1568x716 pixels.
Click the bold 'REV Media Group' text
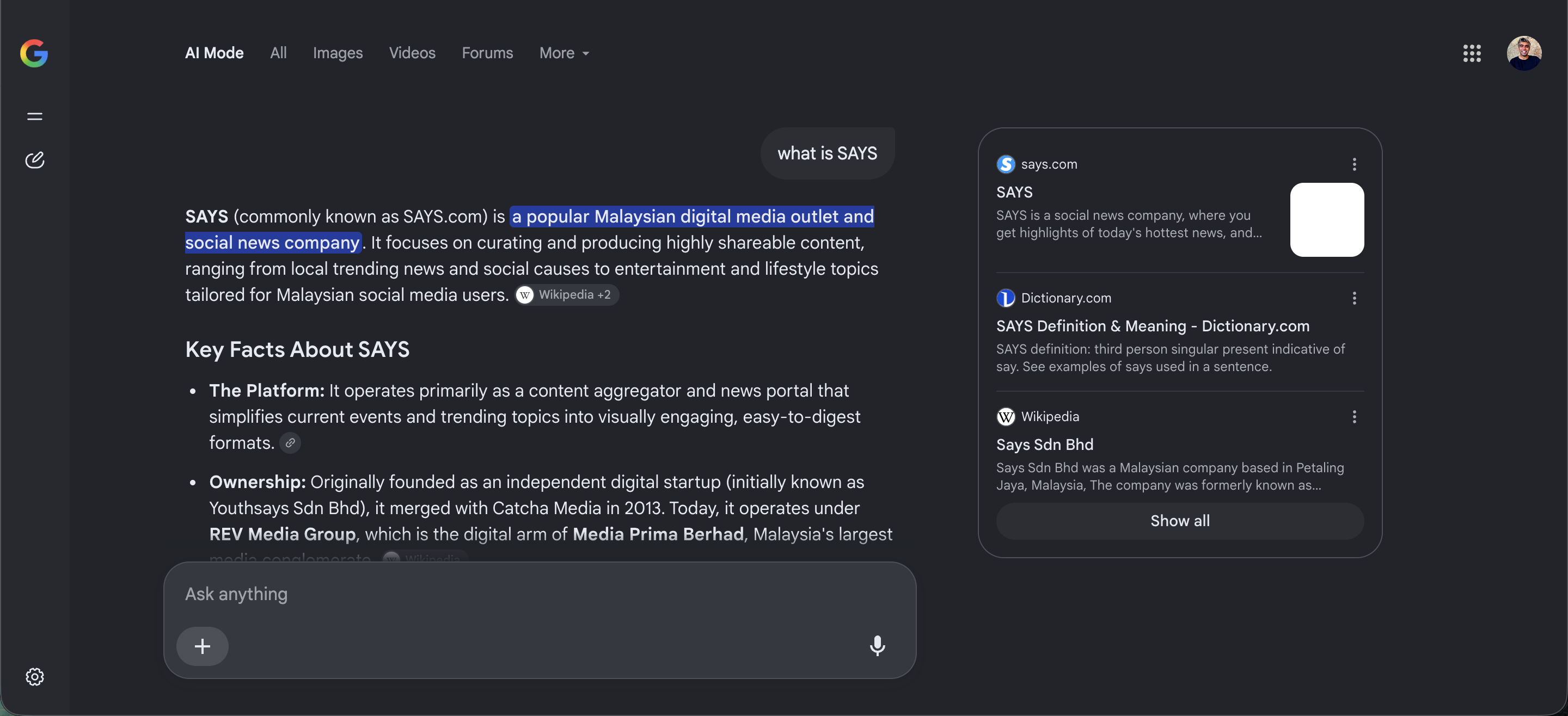283,534
